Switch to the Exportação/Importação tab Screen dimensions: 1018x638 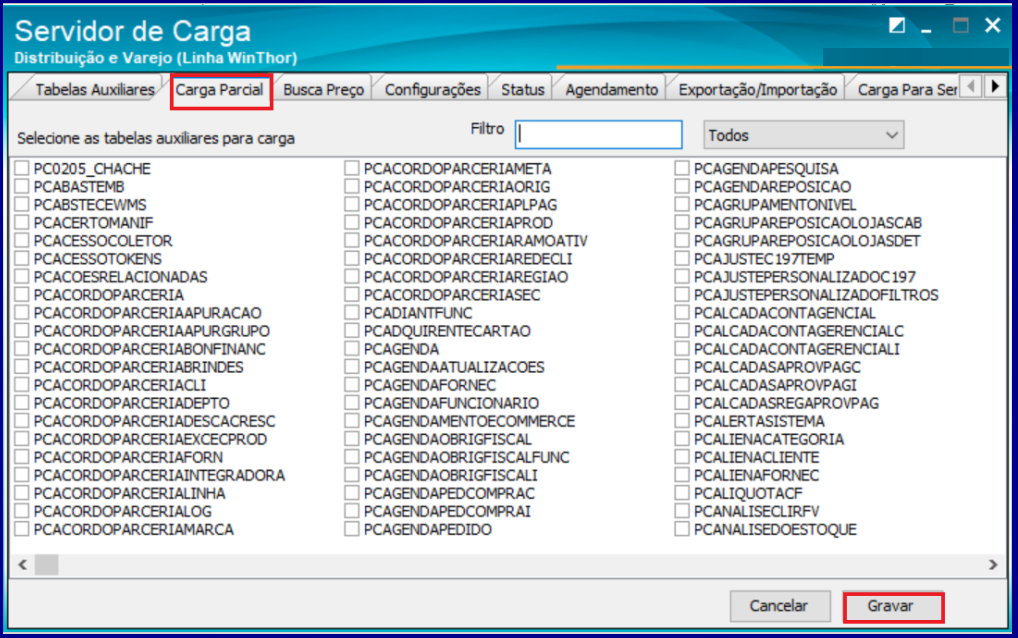[x=758, y=90]
